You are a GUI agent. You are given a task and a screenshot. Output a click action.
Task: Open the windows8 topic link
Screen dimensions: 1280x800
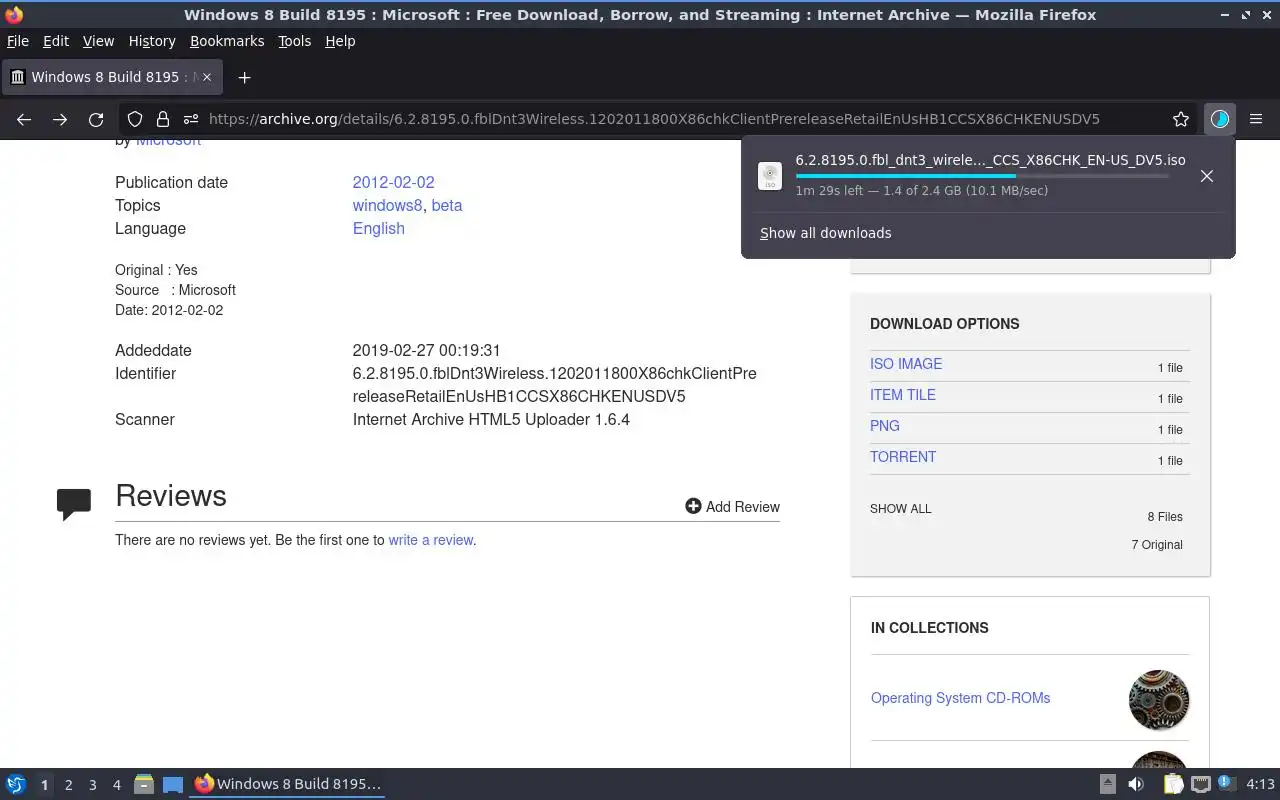click(388, 205)
